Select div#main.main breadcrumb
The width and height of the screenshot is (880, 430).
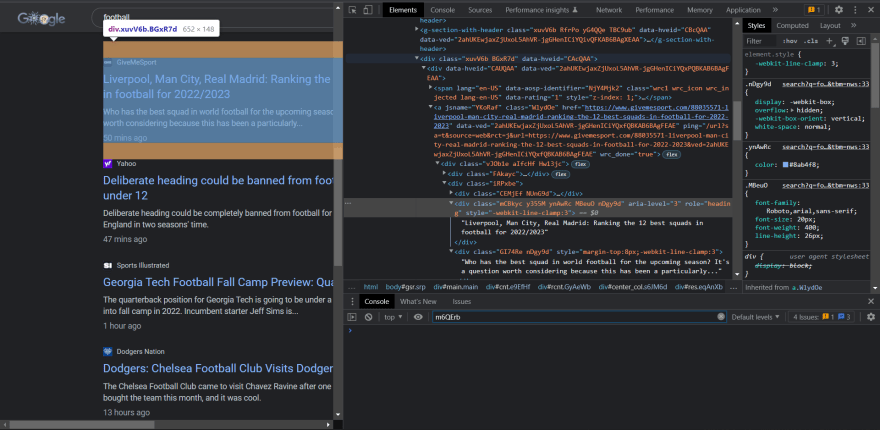coord(456,287)
